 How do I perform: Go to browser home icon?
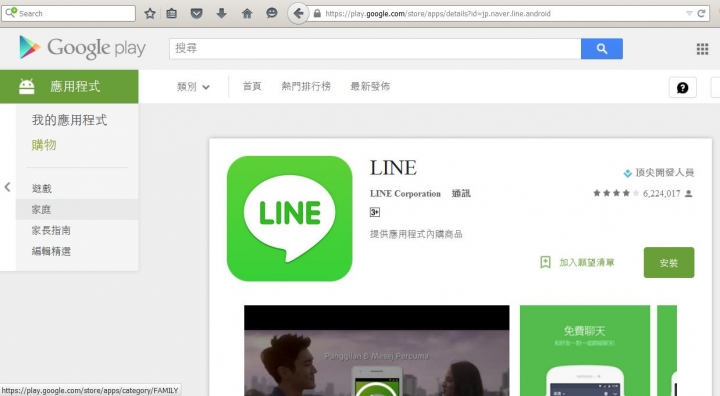point(247,13)
